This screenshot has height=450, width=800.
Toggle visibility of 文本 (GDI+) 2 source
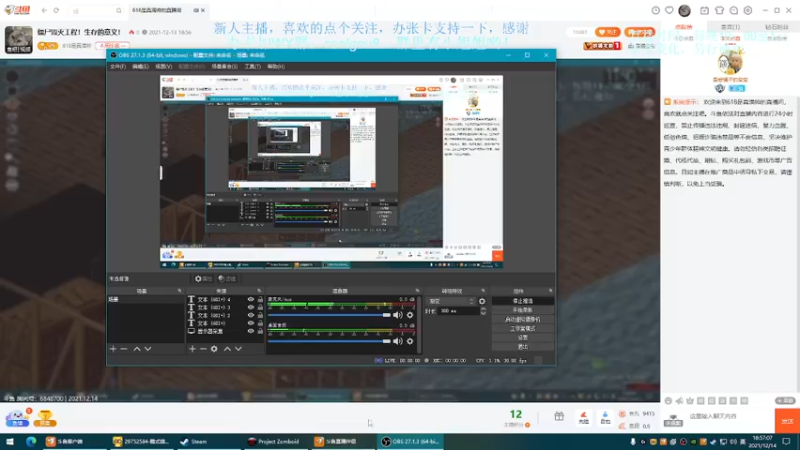coord(251,315)
